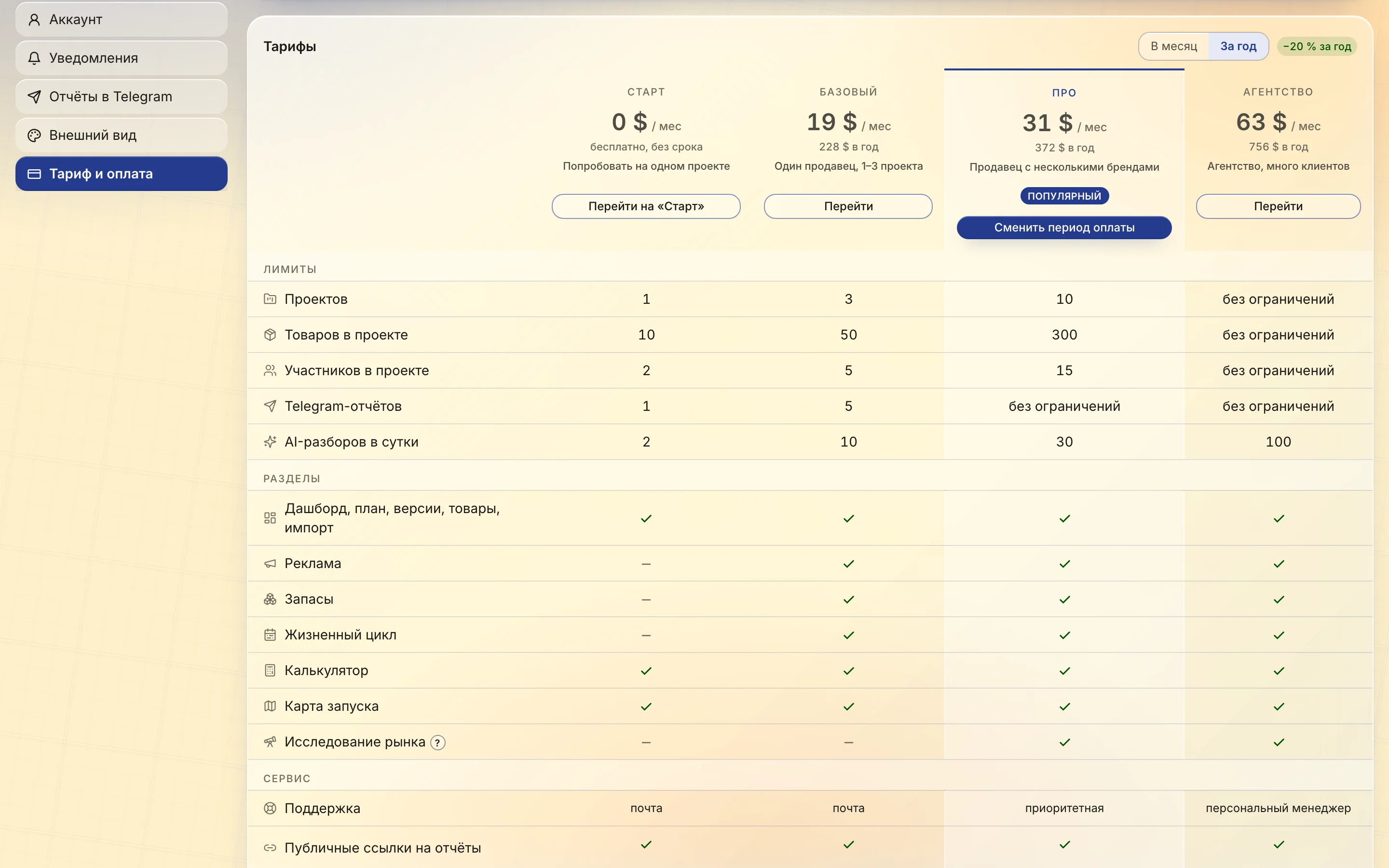Click the megaphone icon beside Реклама

[270, 563]
